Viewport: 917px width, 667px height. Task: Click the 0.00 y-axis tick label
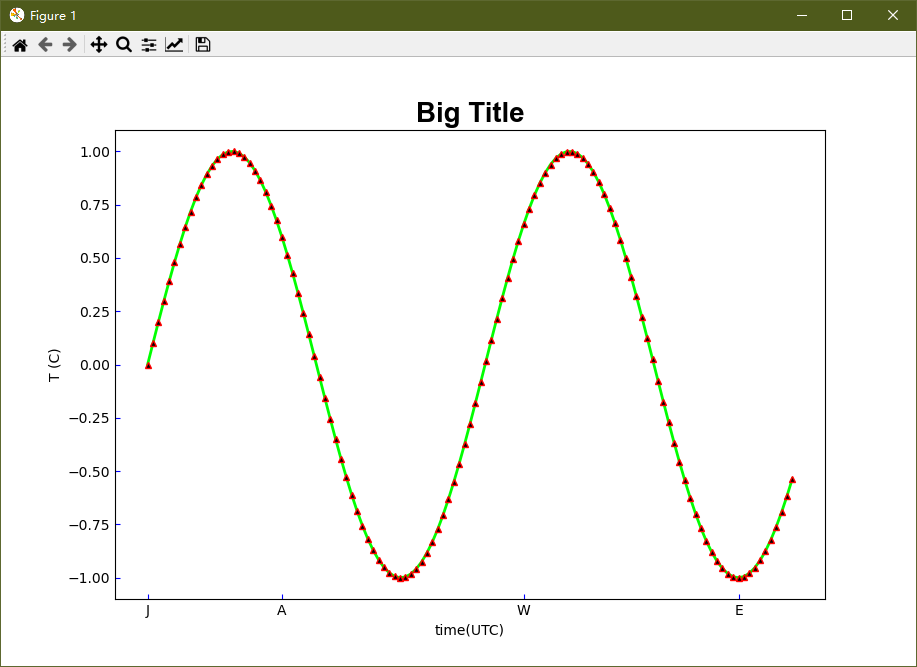pyautogui.click(x=95, y=365)
